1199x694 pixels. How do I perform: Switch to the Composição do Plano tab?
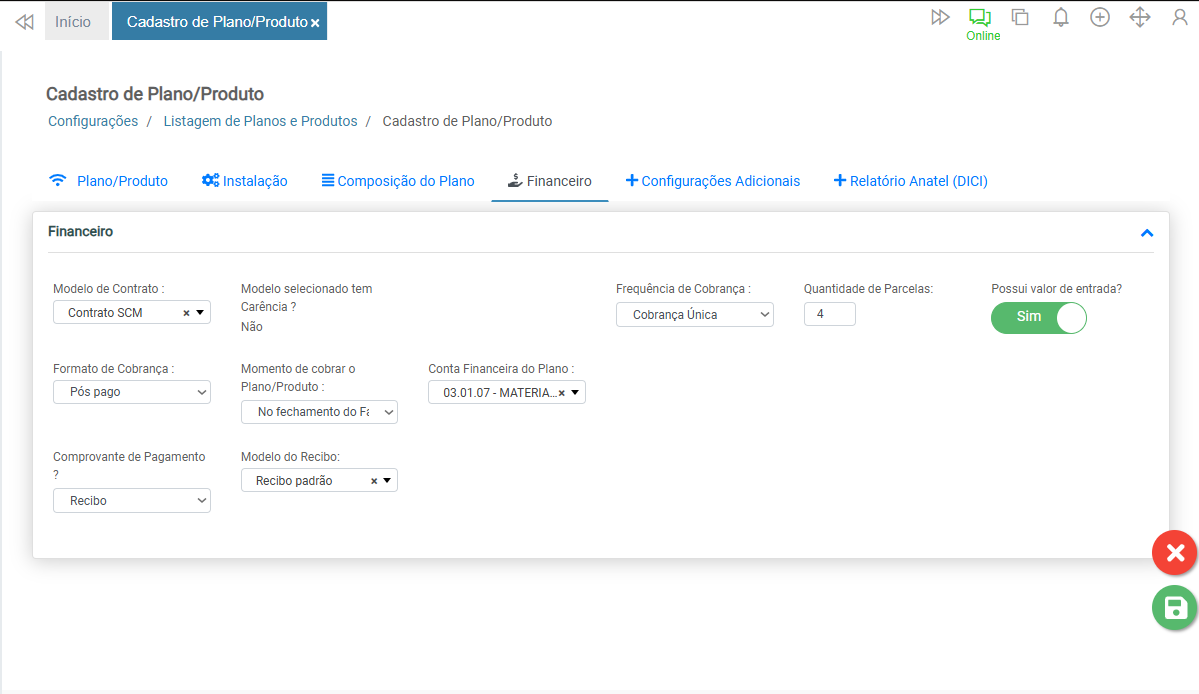coord(398,181)
